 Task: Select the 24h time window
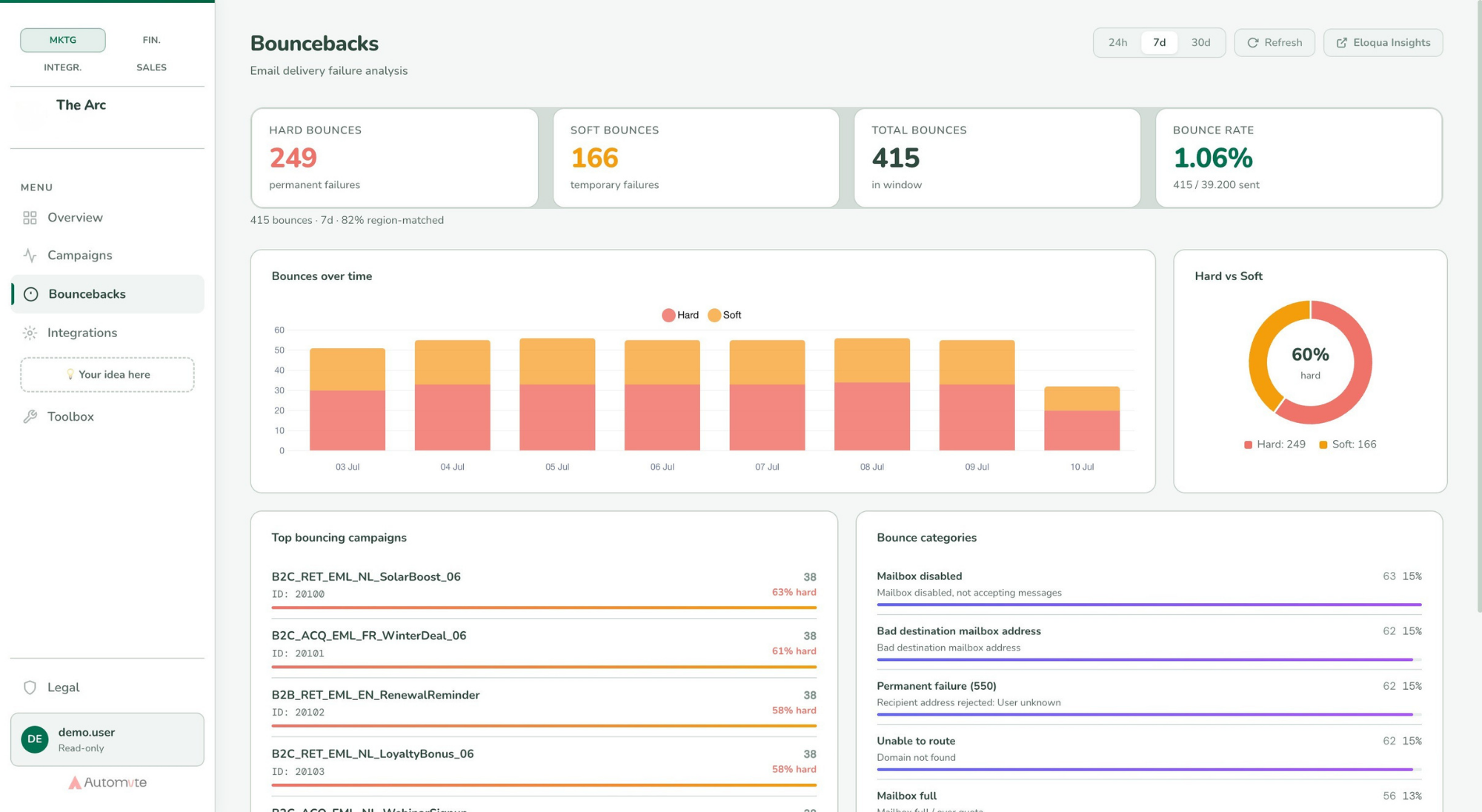(x=1117, y=43)
